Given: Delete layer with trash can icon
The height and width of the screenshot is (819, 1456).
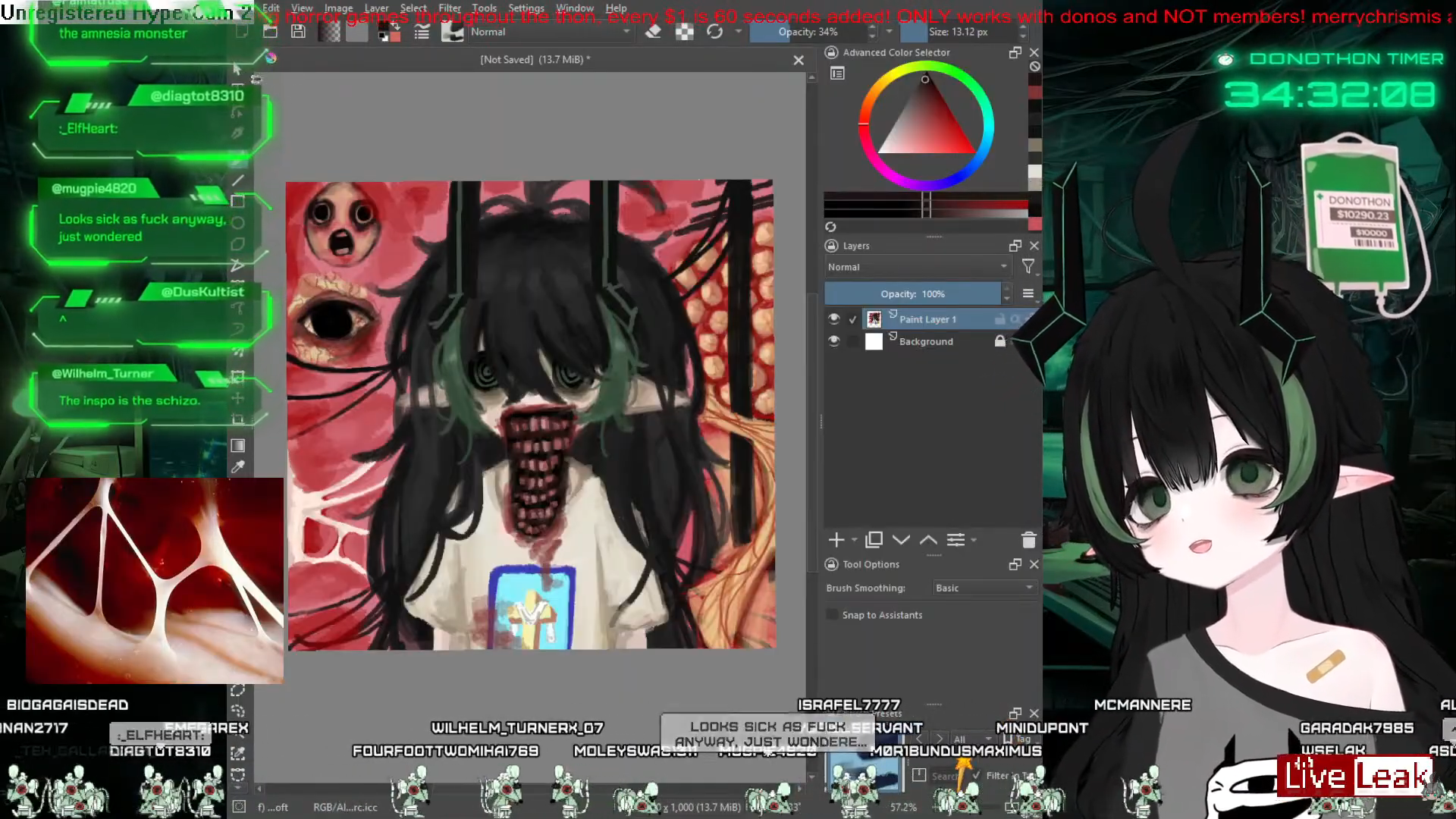Looking at the screenshot, I should [x=1028, y=540].
